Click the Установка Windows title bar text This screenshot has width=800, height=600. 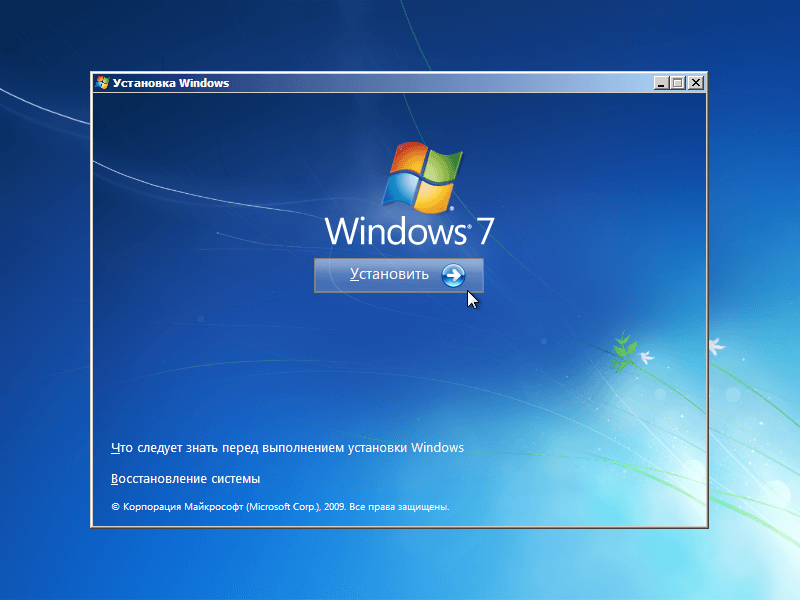click(x=171, y=83)
